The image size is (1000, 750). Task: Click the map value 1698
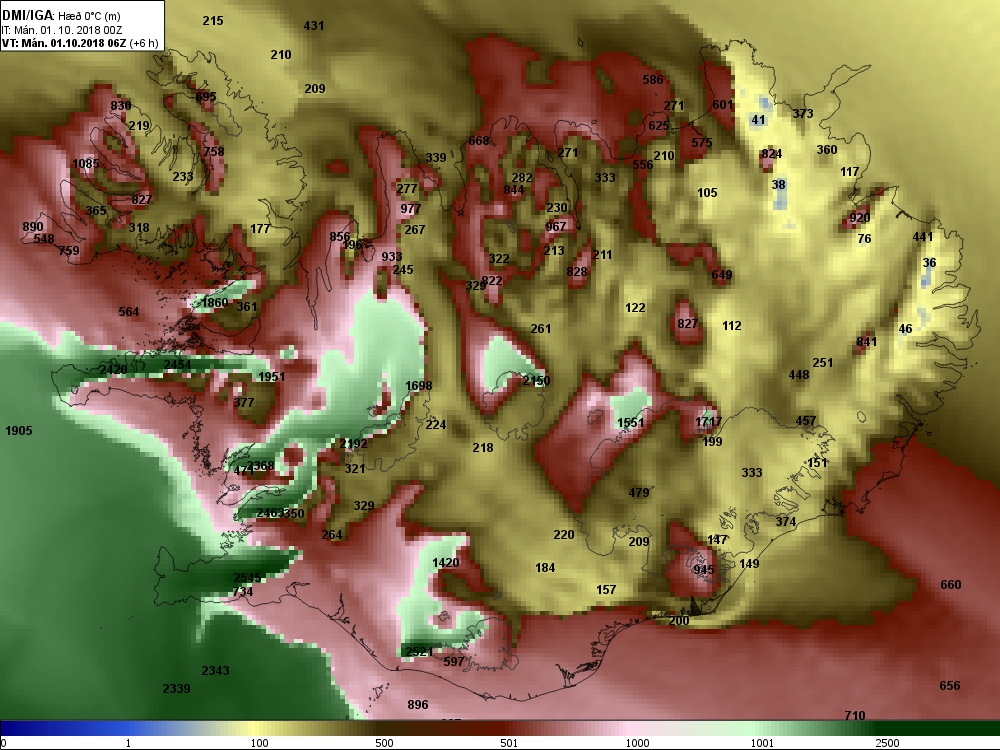click(x=418, y=386)
